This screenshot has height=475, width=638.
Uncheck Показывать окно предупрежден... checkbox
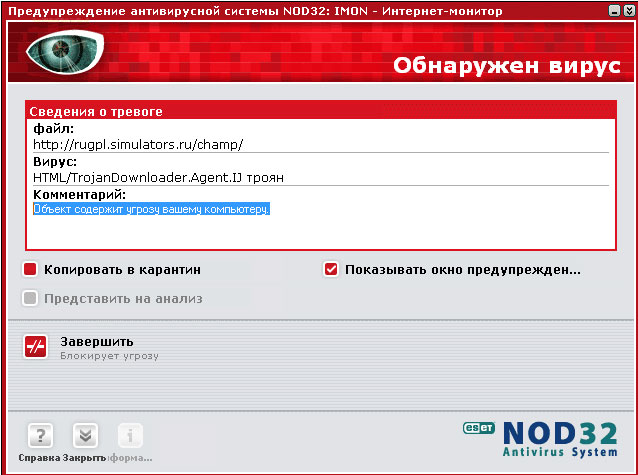pyautogui.click(x=331, y=269)
